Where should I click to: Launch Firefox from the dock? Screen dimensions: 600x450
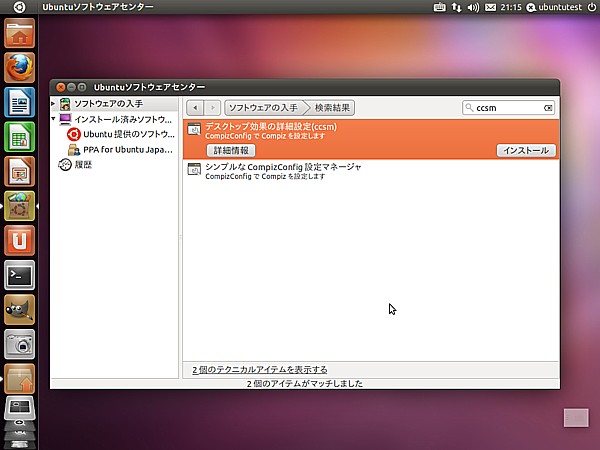[x=20, y=68]
